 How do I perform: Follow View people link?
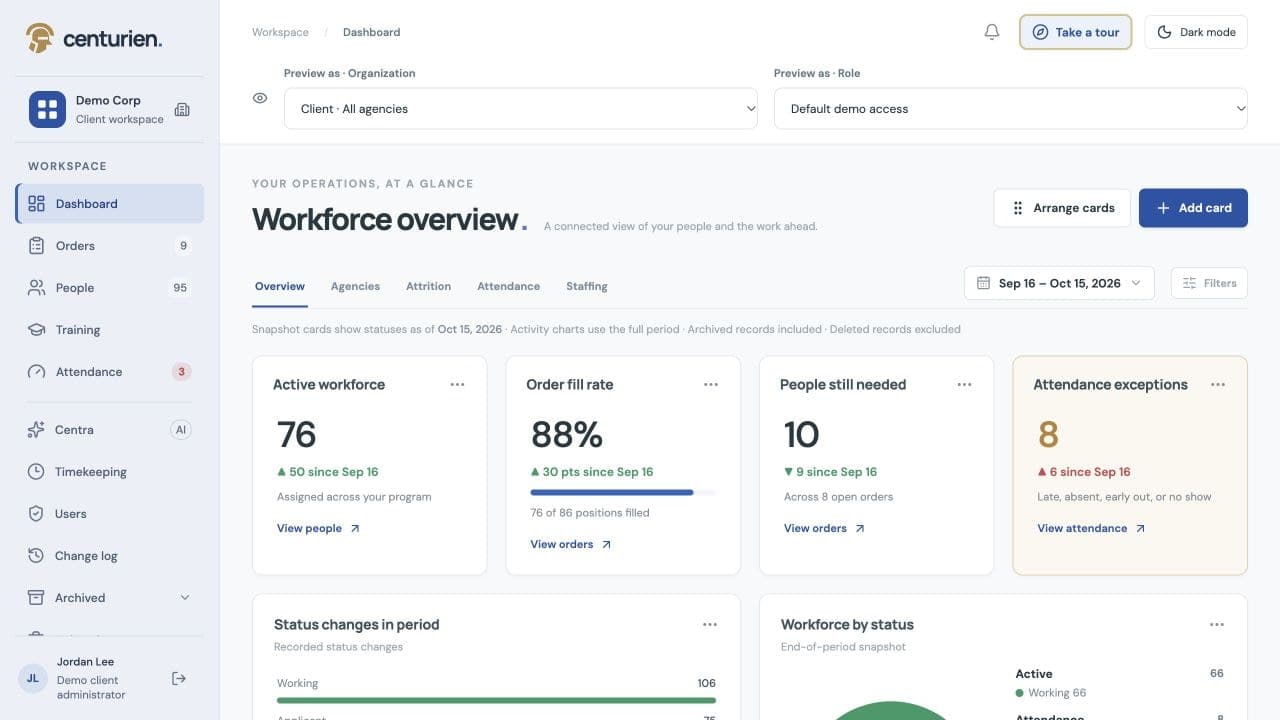(318, 528)
